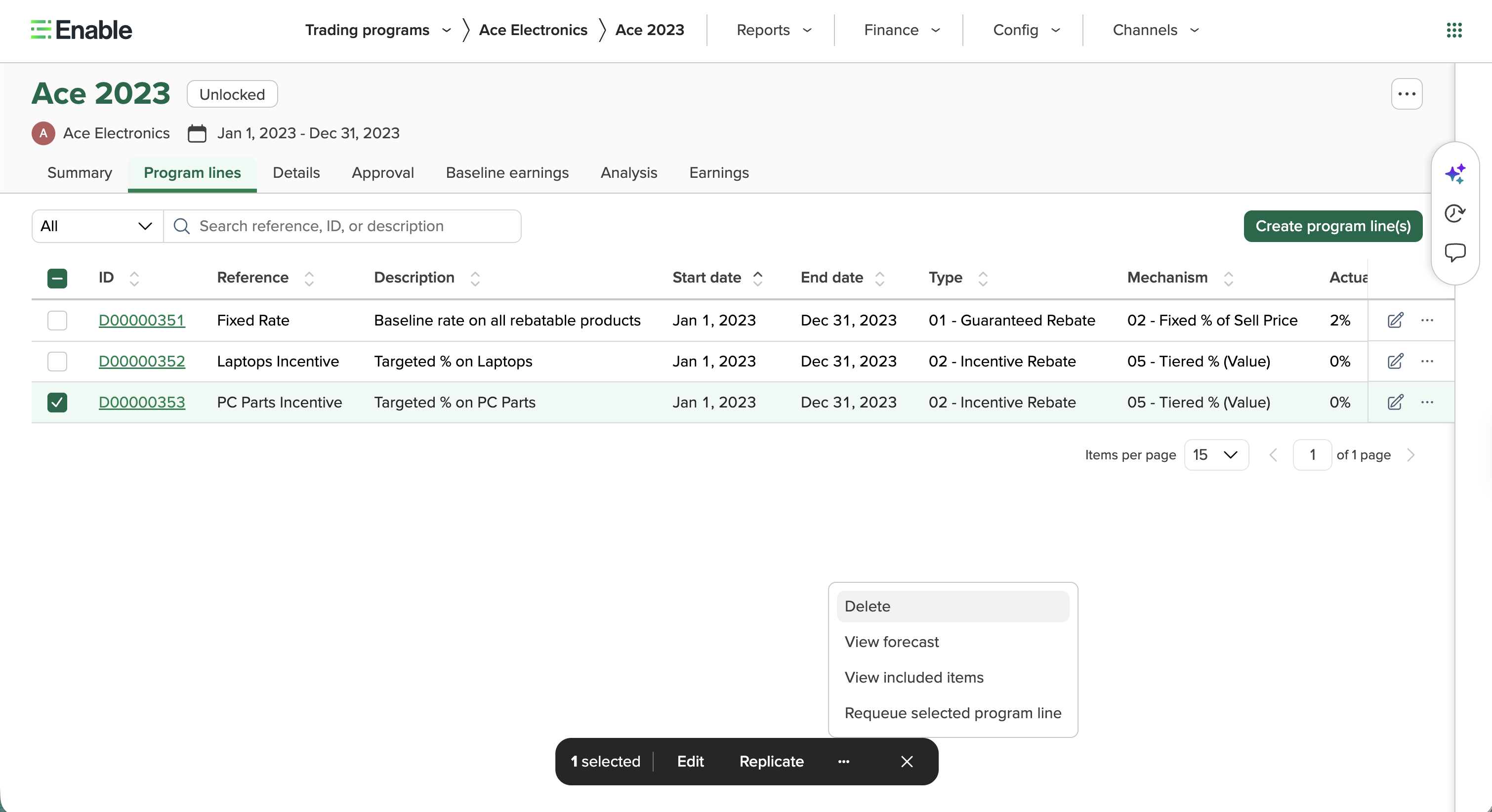Viewport: 1492px width, 812px height.
Task: Open the AI sparkle assistant icon
Action: (1455, 174)
